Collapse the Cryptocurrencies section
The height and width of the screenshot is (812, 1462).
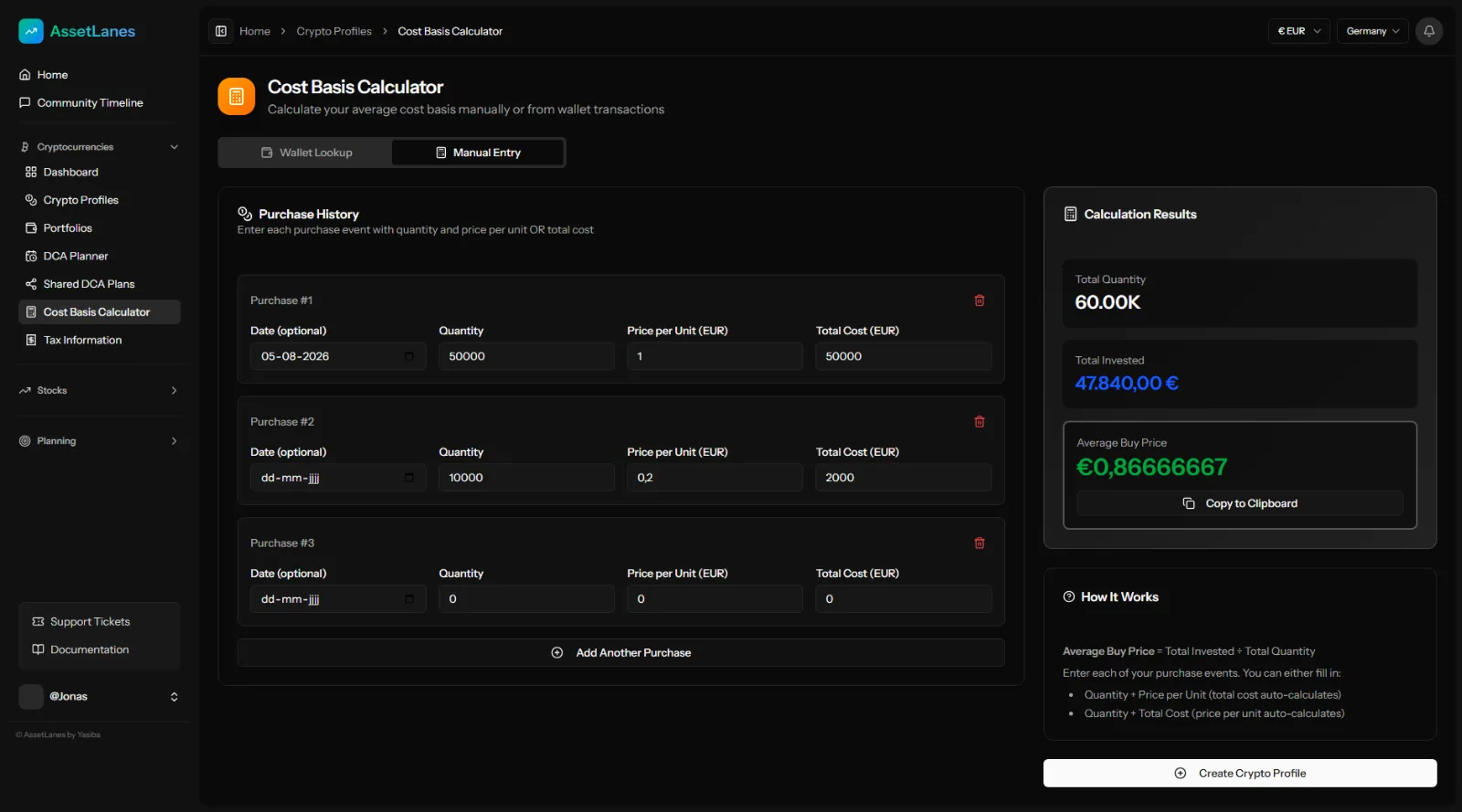pyautogui.click(x=99, y=147)
